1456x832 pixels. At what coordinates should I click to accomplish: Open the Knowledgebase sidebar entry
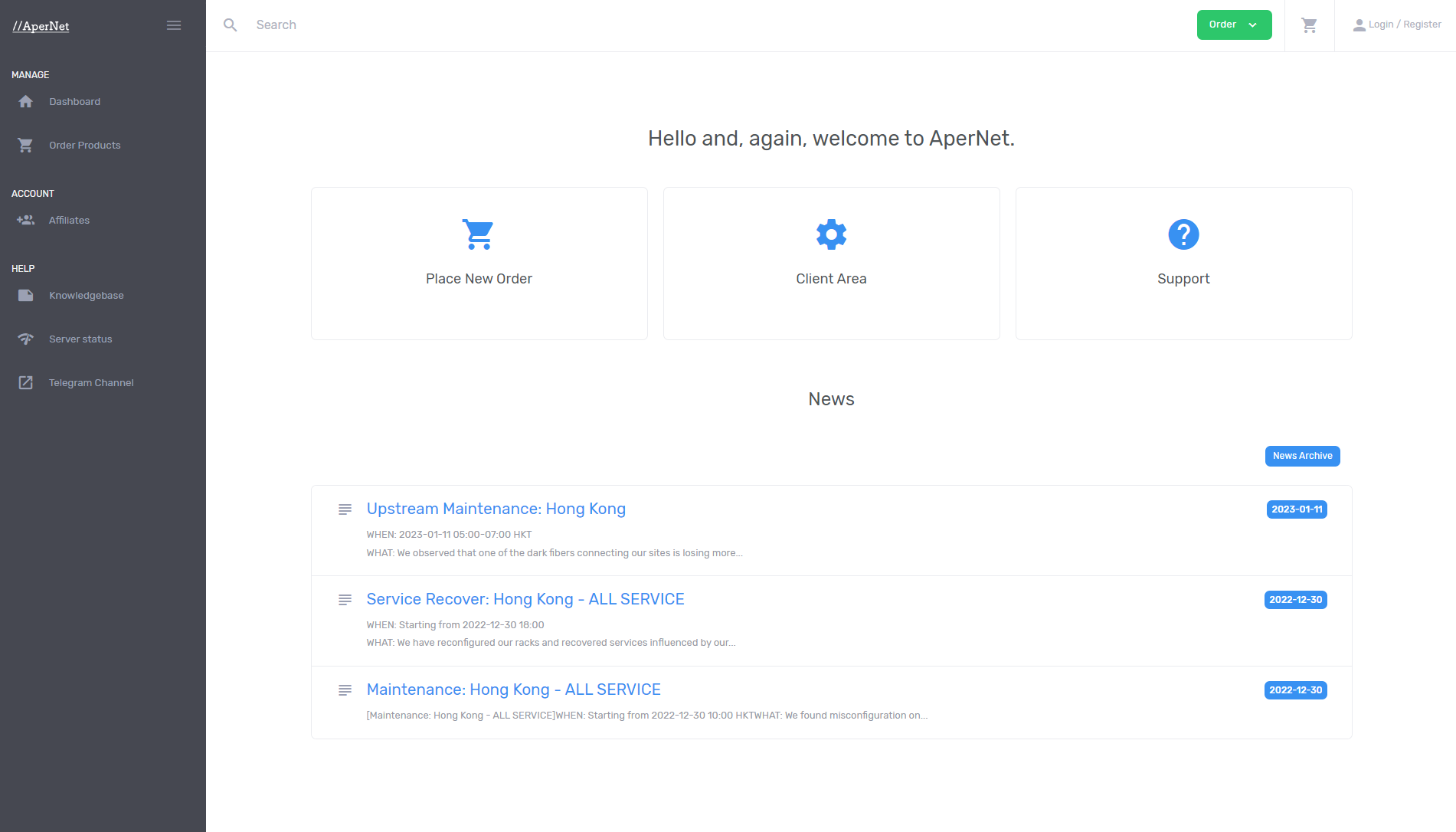(x=86, y=296)
